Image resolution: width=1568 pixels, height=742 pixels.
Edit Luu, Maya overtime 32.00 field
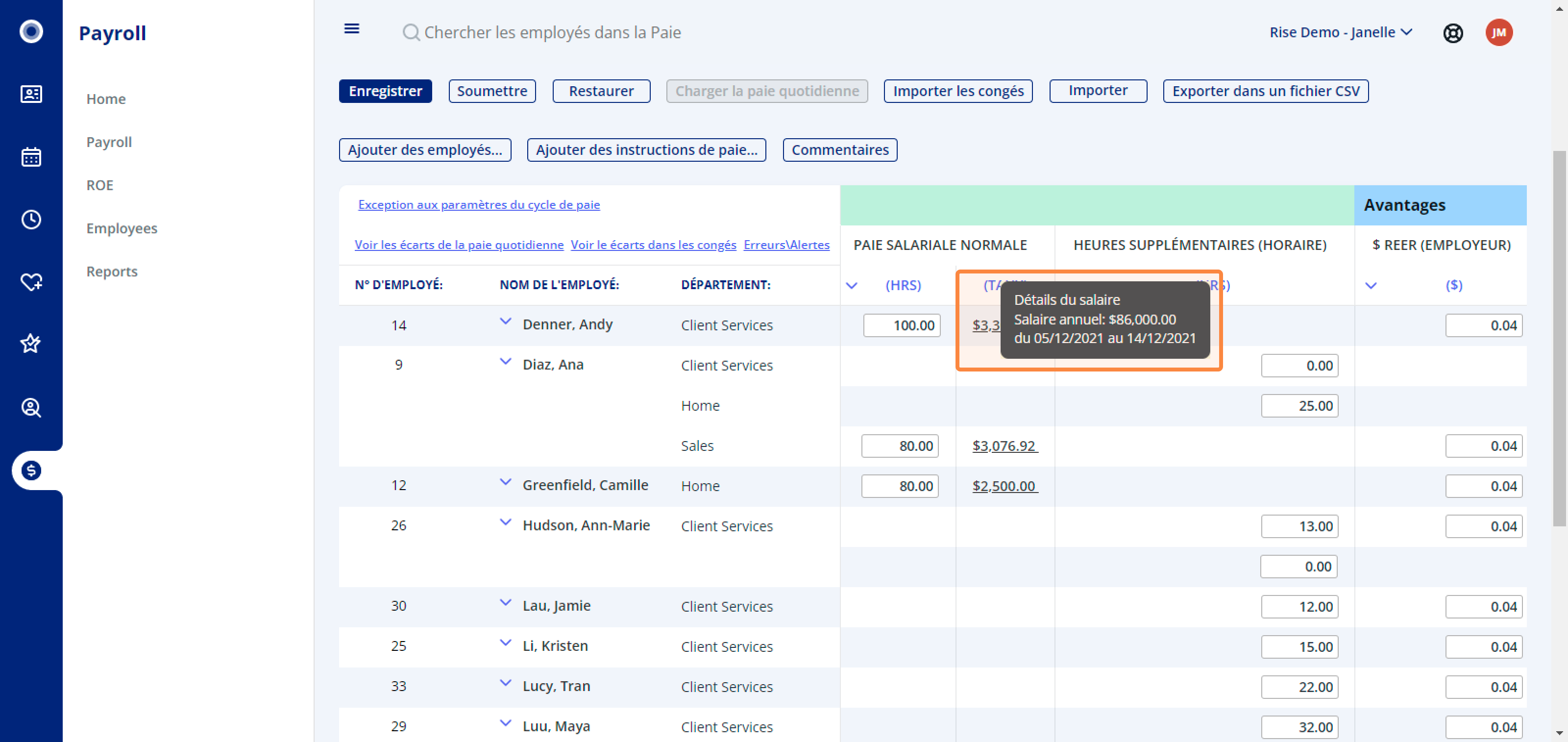[1299, 727]
